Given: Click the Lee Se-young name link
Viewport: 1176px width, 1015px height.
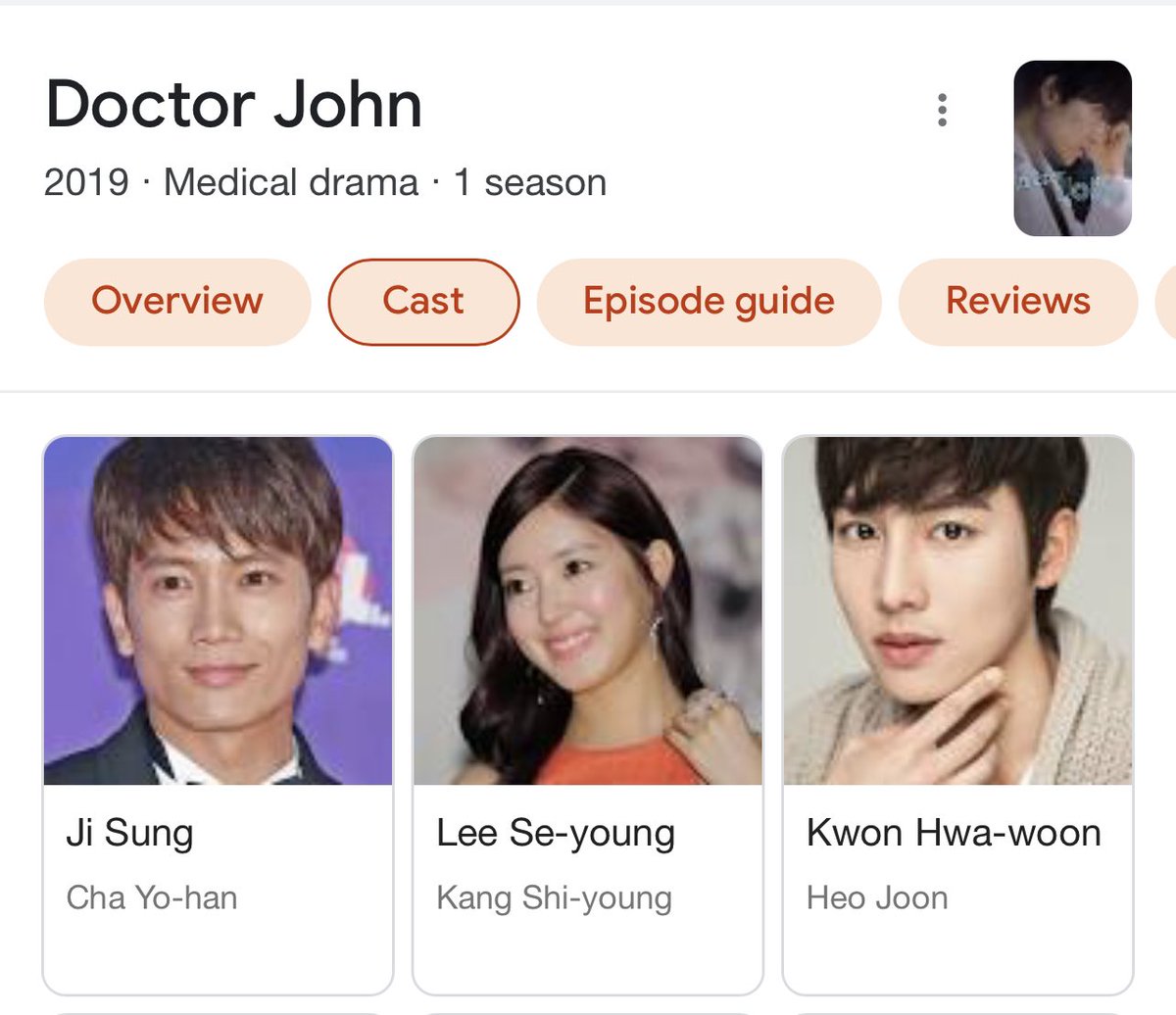Looking at the screenshot, I should (x=556, y=834).
